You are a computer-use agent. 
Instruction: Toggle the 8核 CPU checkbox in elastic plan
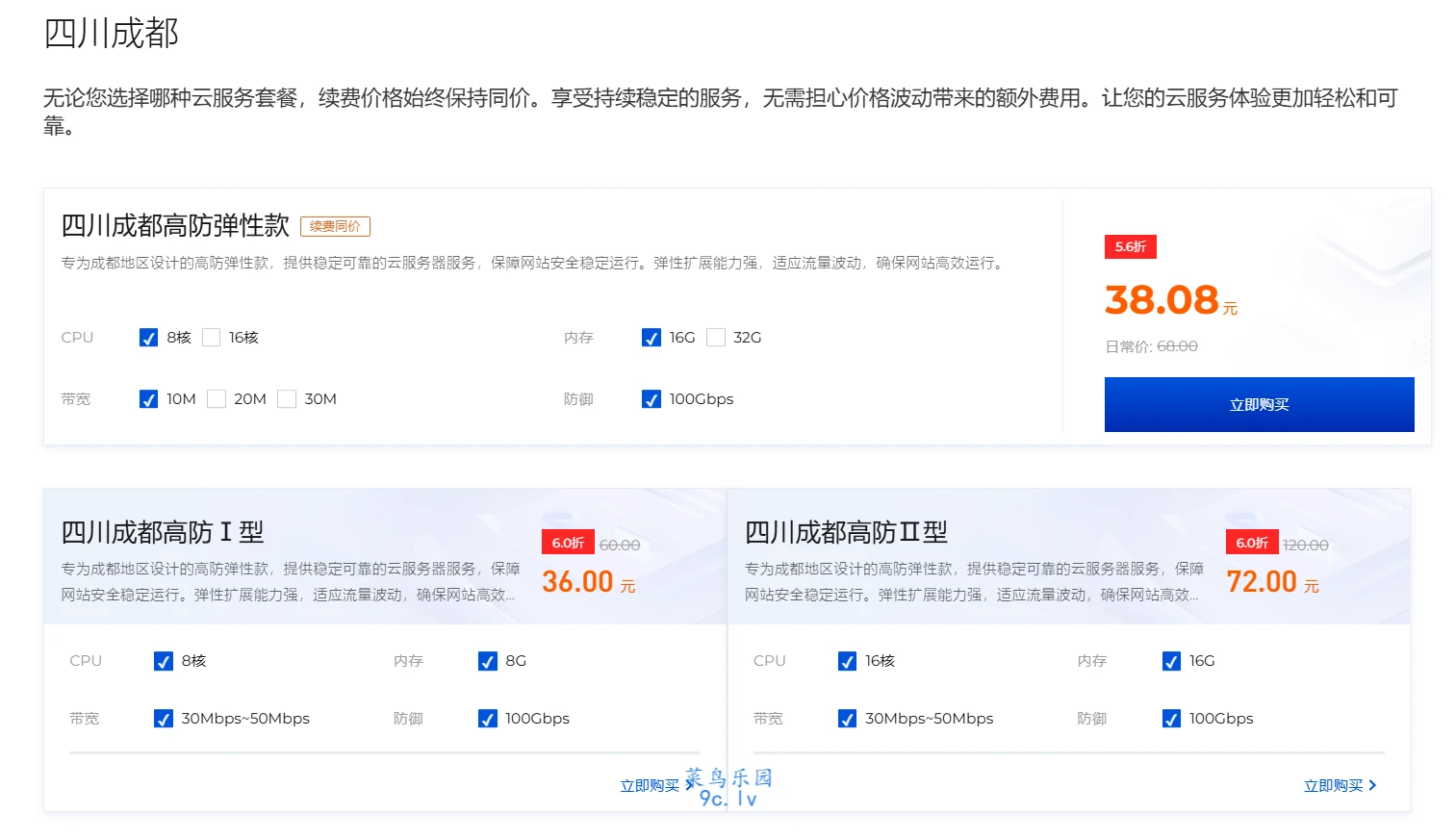click(149, 338)
